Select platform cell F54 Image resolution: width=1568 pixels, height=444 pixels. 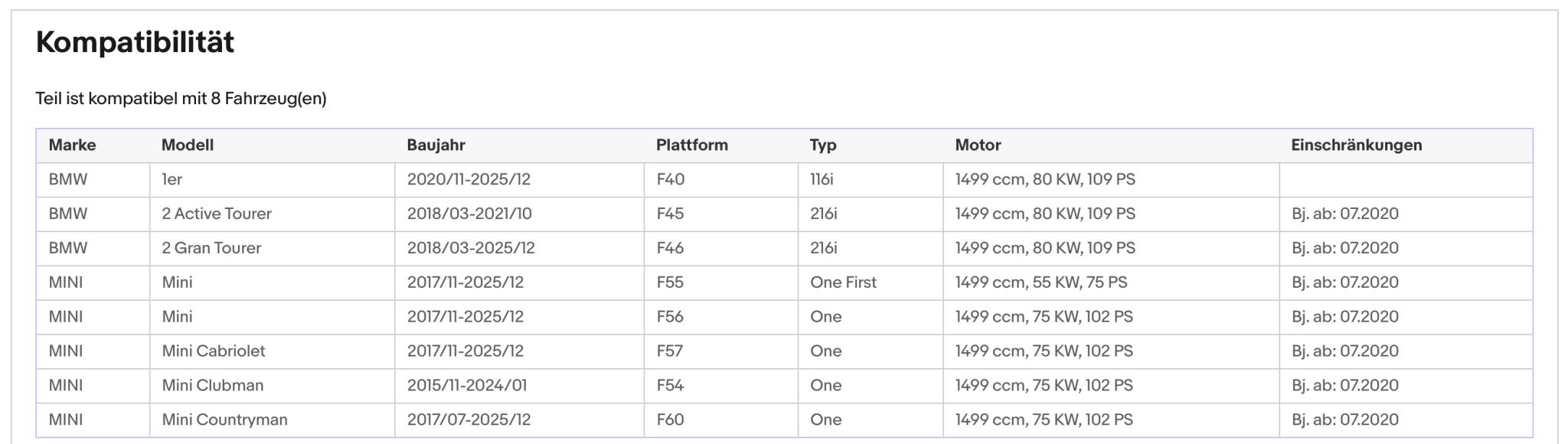pyautogui.click(x=721, y=386)
